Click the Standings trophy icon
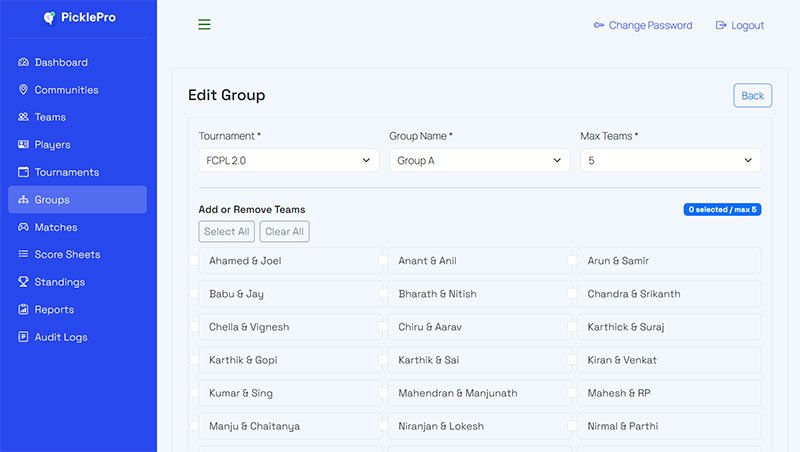This screenshot has height=452, width=800. (x=23, y=282)
